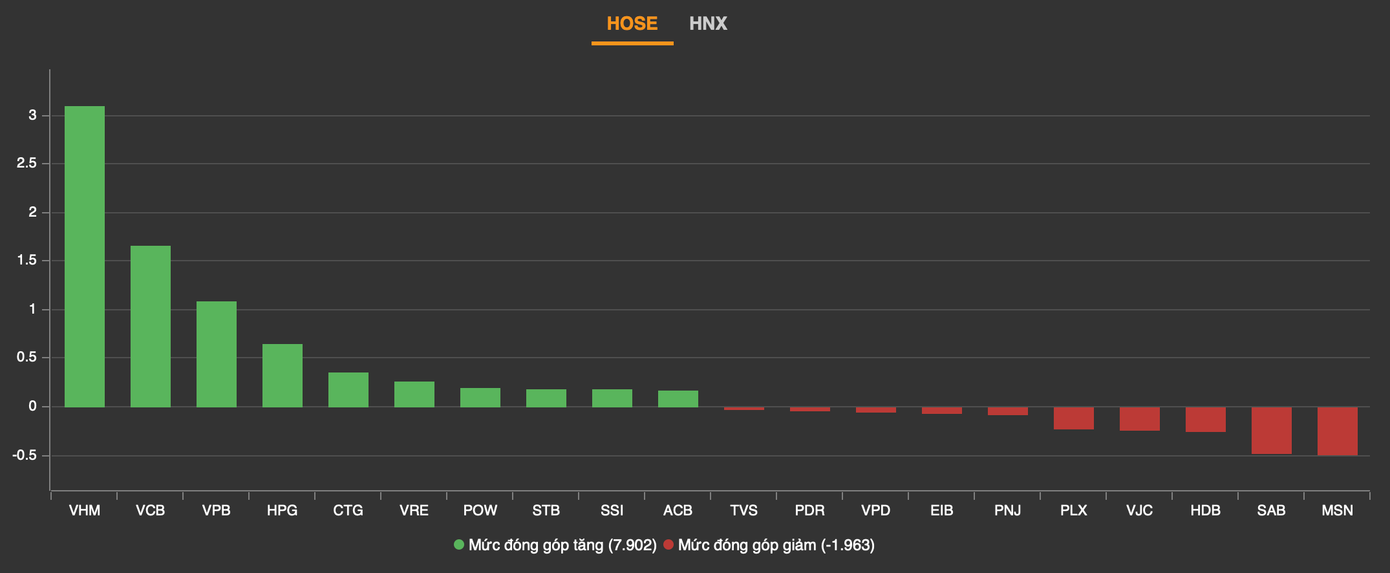Click the green legend dot for increases
Image resolution: width=1390 pixels, height=573 pixels.
[459, 545]
